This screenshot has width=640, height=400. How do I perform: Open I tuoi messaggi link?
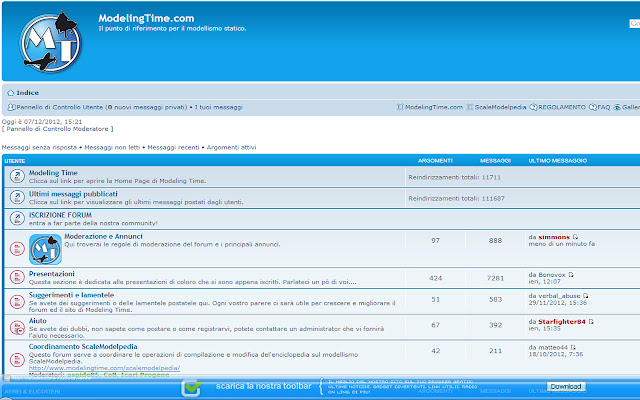coord(218,107)
